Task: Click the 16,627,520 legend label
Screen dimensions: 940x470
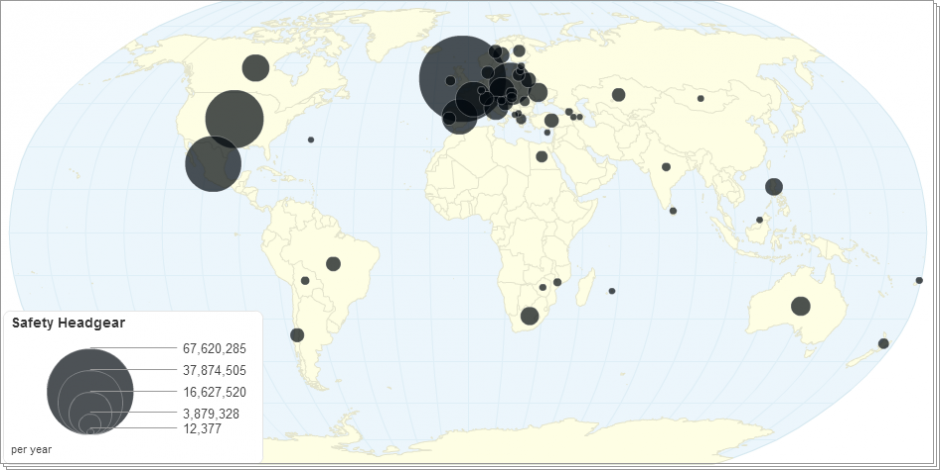Action: point(214,392)
